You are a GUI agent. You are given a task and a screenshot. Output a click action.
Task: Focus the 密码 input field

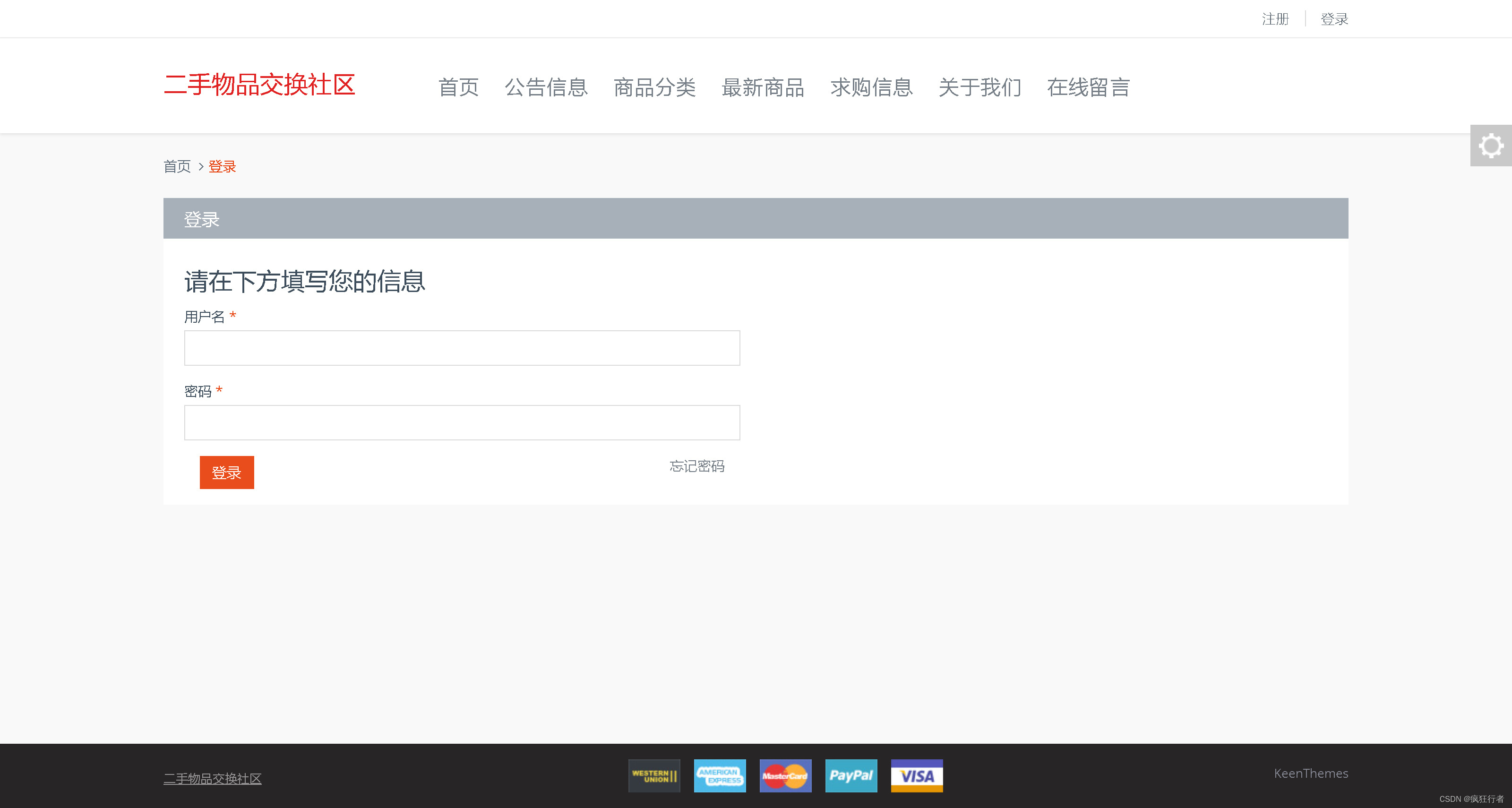(x=462, y=422)
